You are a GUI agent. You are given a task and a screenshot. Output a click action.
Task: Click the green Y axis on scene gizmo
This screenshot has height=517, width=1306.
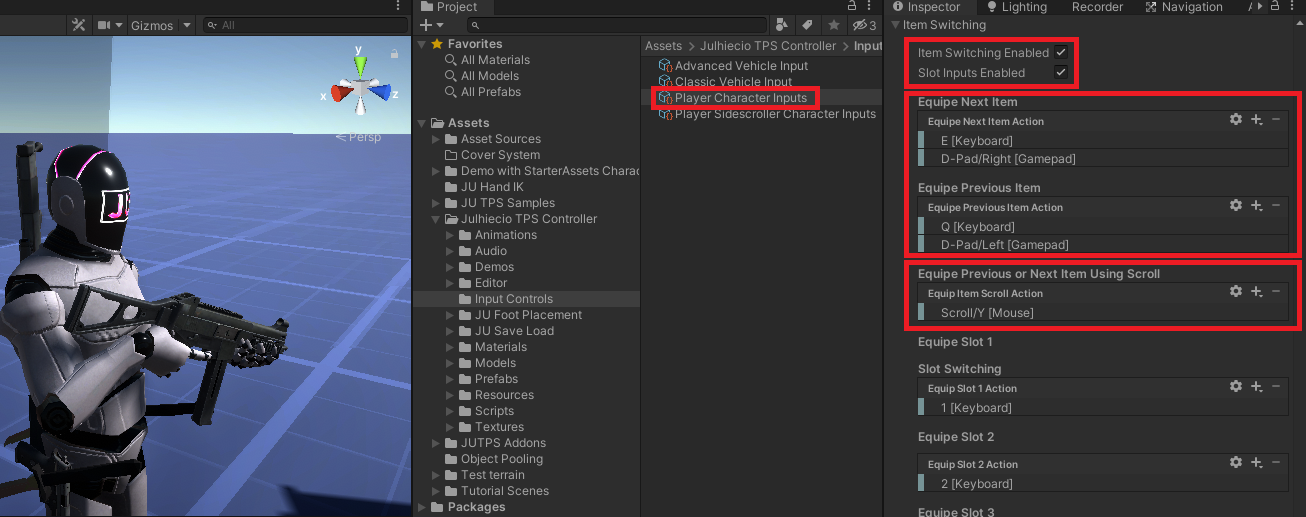[x=360, y=65]
